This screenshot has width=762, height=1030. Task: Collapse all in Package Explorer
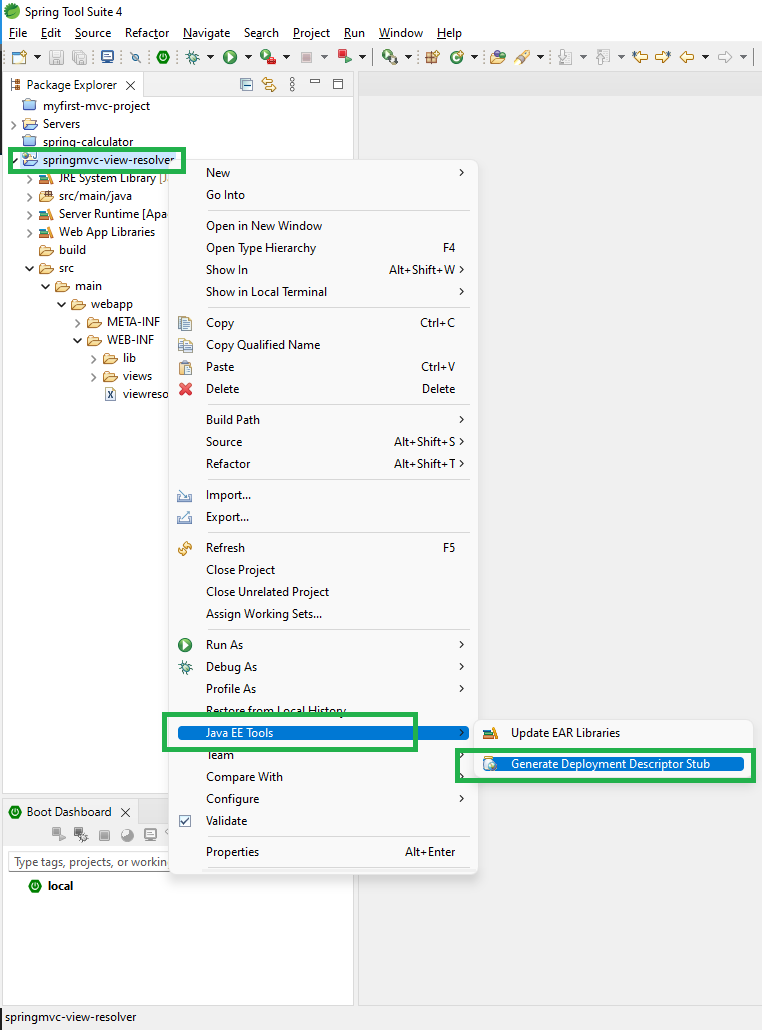pos(246,84)
